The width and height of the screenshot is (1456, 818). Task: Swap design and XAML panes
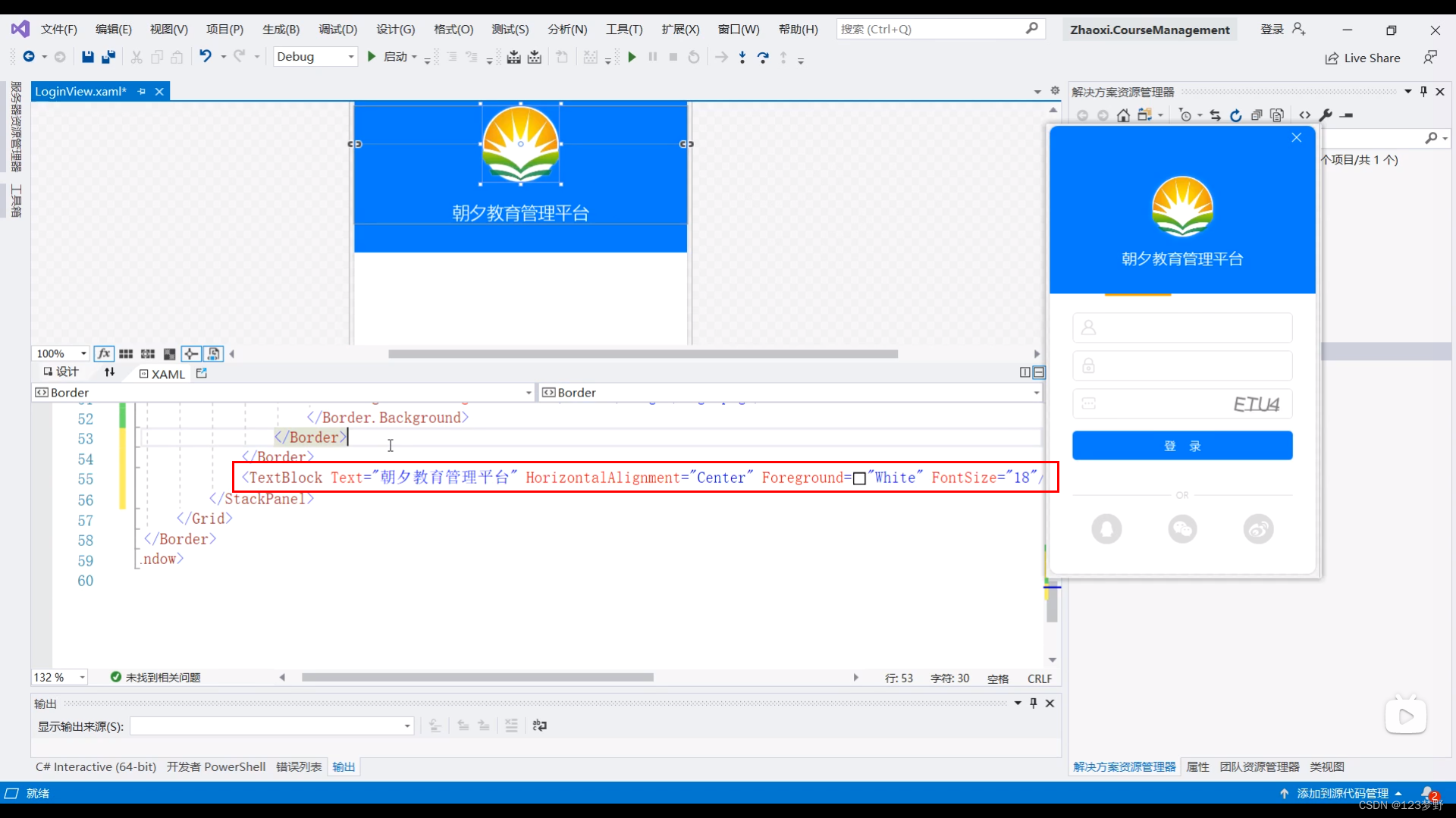(109, 372)
